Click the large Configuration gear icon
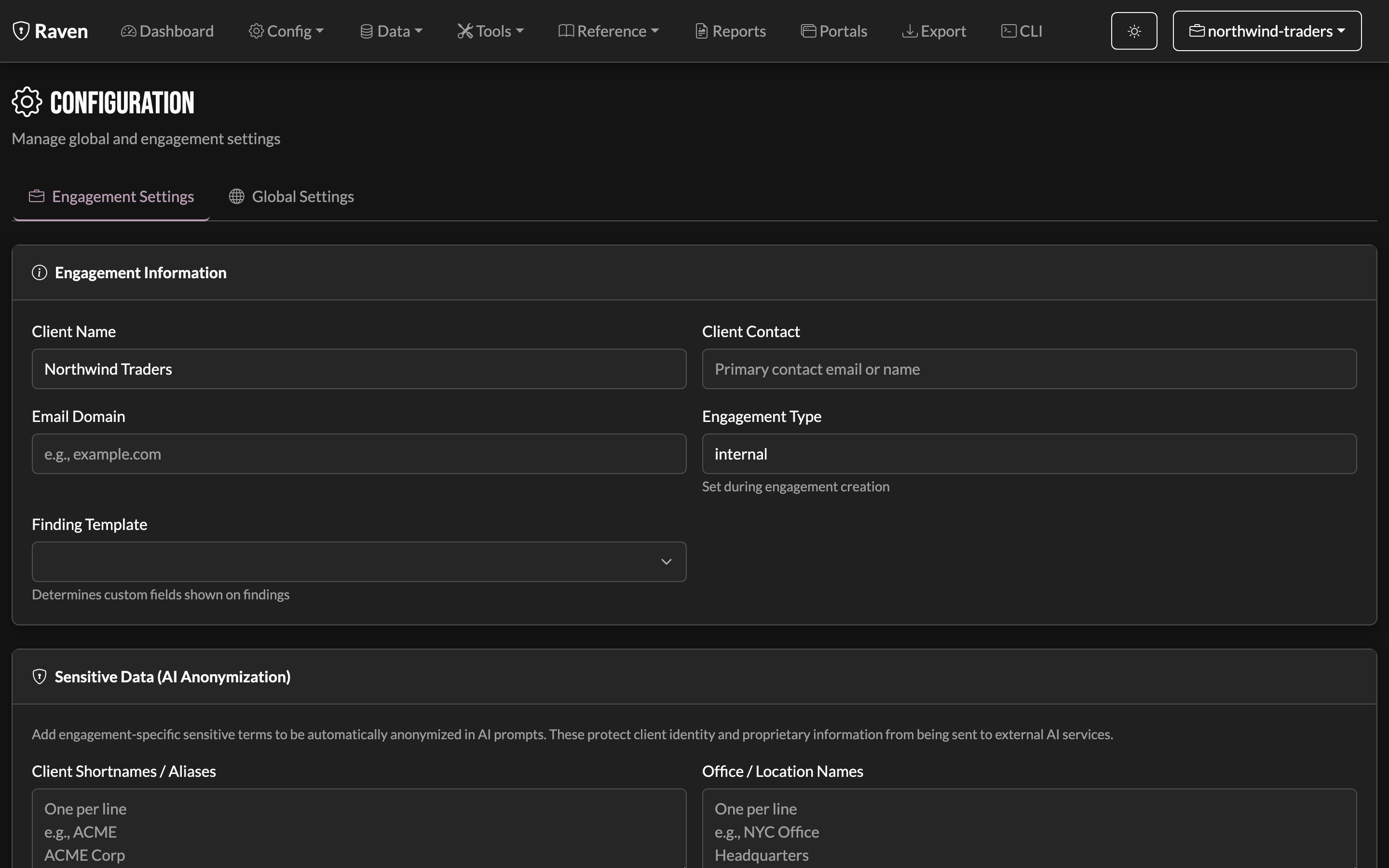 [x=27, y=102]
